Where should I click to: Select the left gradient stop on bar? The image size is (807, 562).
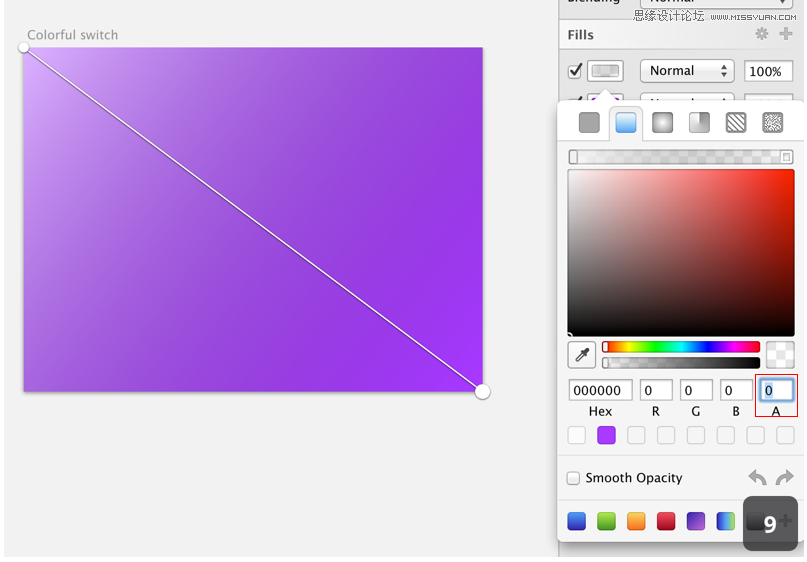pos(573,157)
